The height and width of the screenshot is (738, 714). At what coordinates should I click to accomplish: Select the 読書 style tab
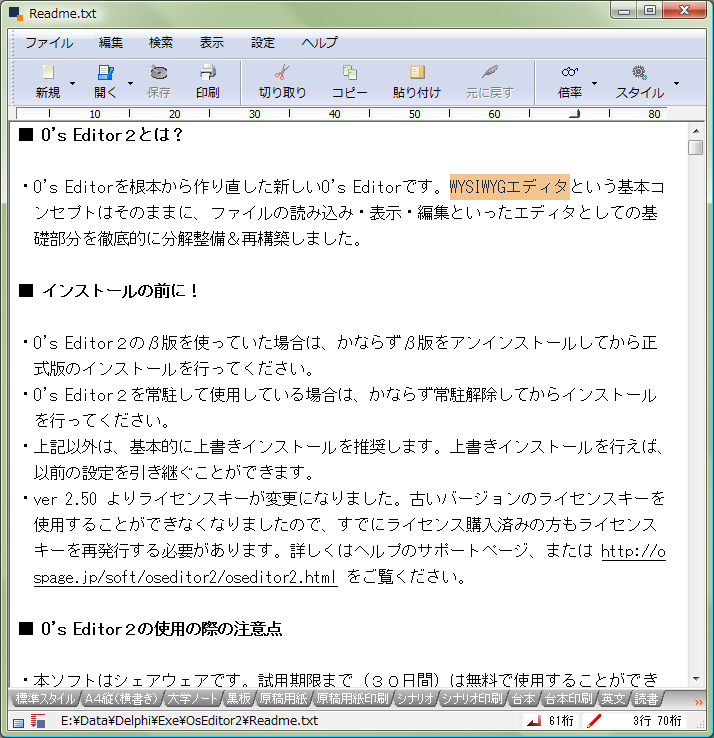pos(646,699)
